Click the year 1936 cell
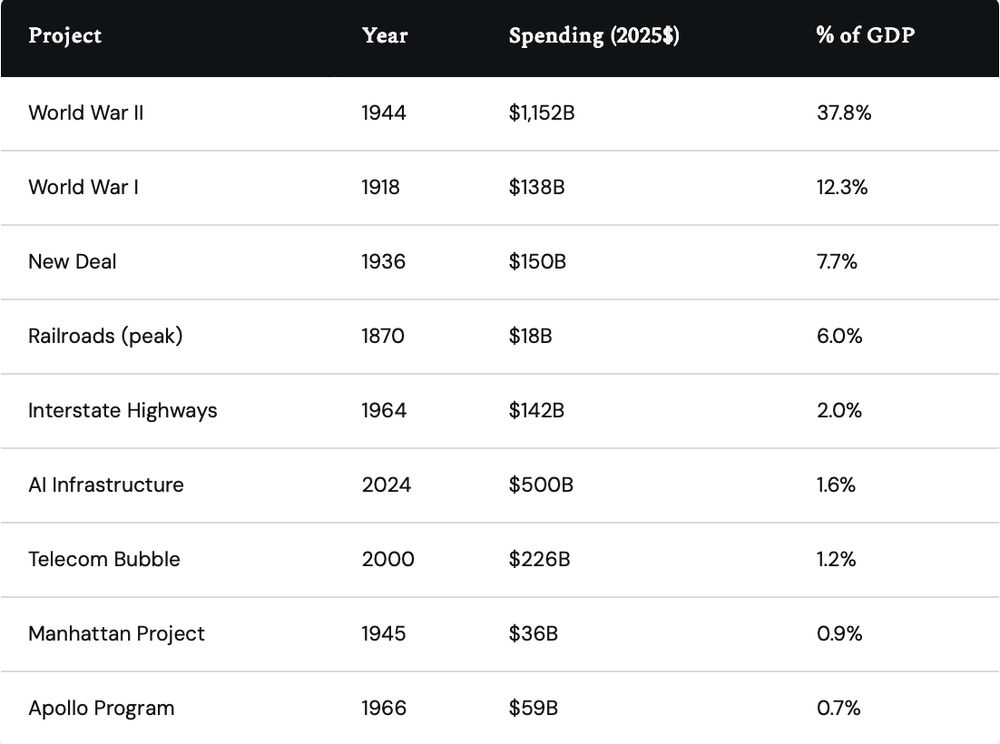Viewport: 1000px width, 744px height. [x=384, y=262]
